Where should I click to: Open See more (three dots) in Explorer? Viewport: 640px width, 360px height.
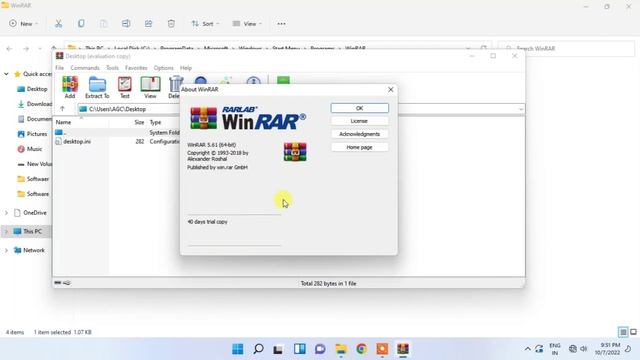(x=281, y=24)
